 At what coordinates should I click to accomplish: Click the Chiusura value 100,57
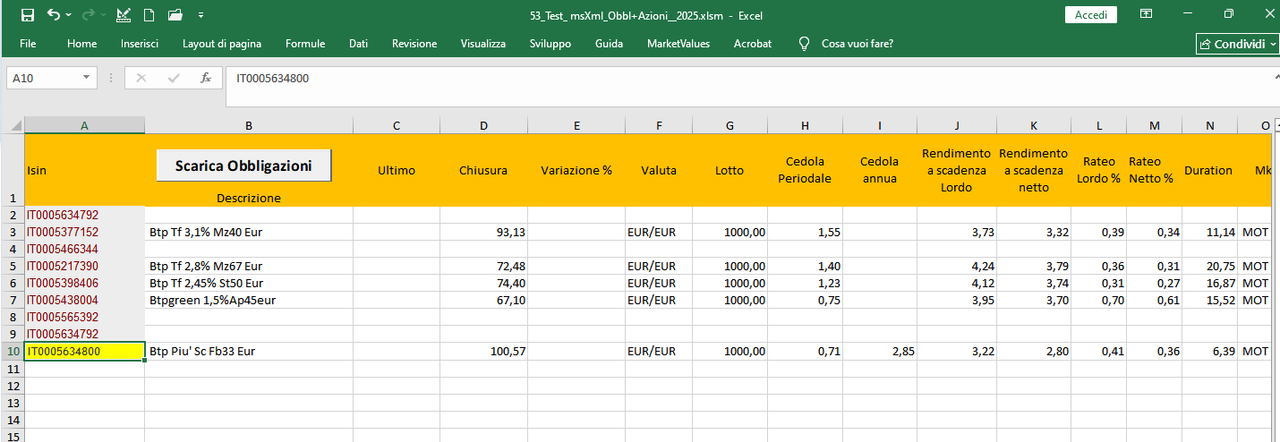pyautogui.click(x=484, y=351)
